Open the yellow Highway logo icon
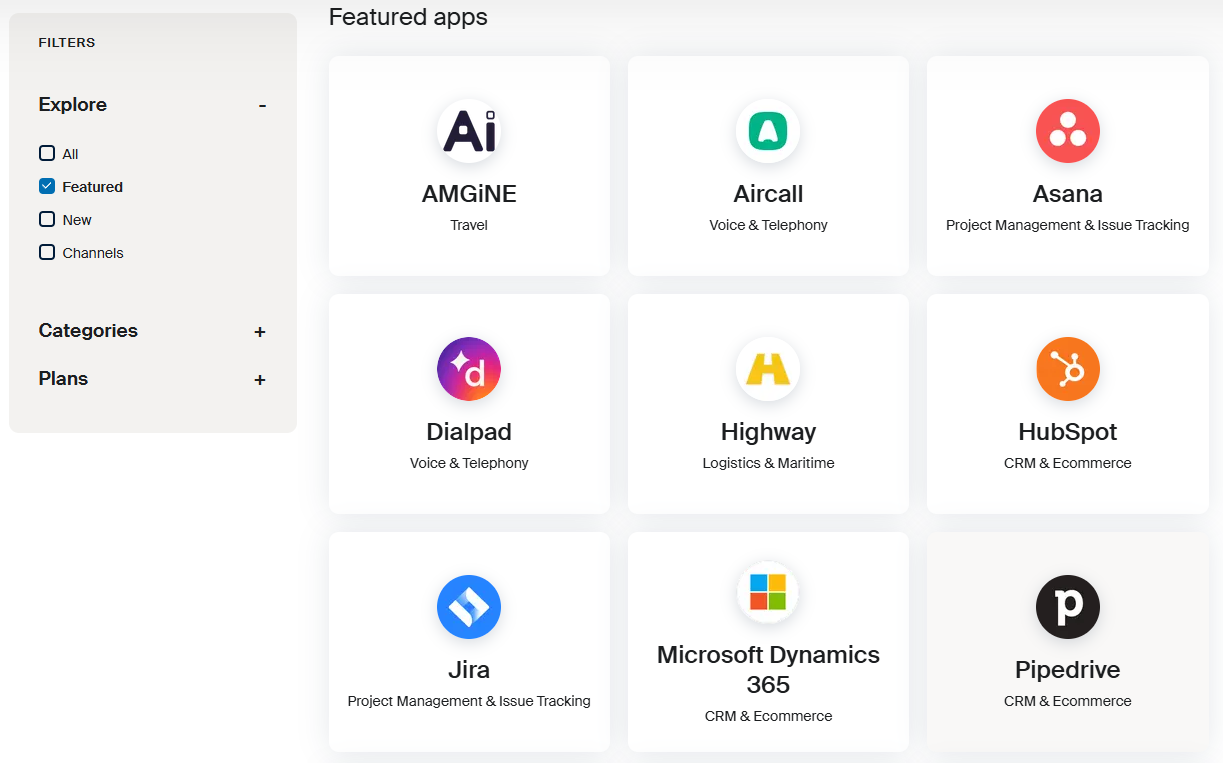Screen dimensions: 1223x763 pyautogui.click(x=768, y=369)
